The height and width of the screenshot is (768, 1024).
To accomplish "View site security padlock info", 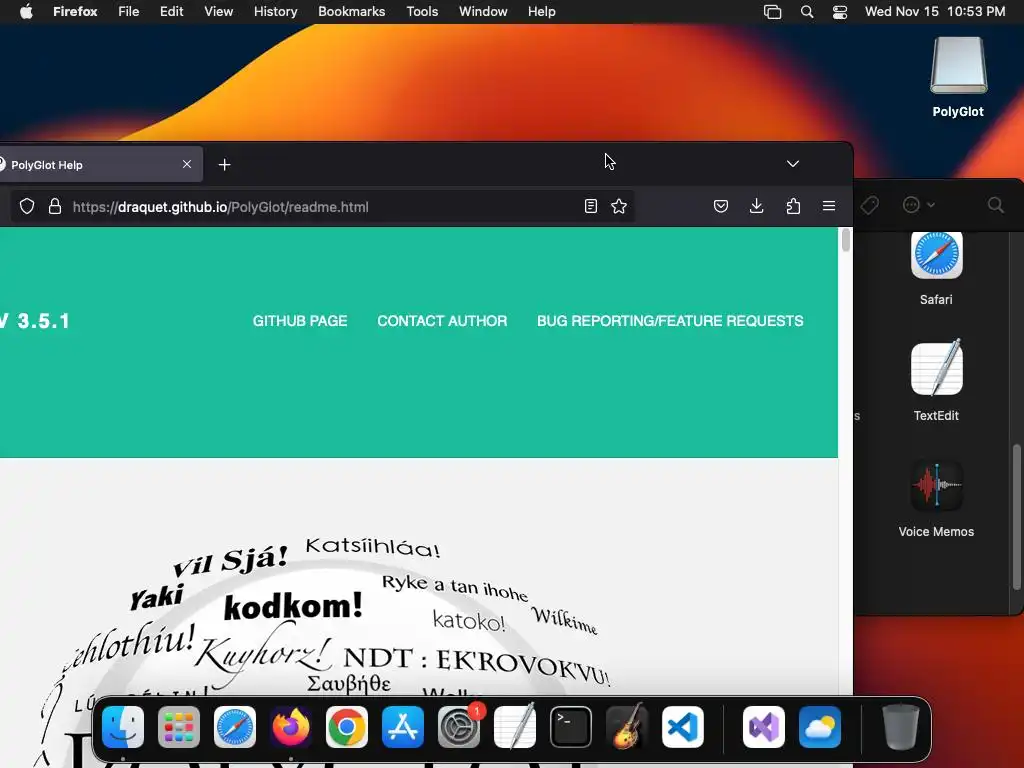I will 55,206.
